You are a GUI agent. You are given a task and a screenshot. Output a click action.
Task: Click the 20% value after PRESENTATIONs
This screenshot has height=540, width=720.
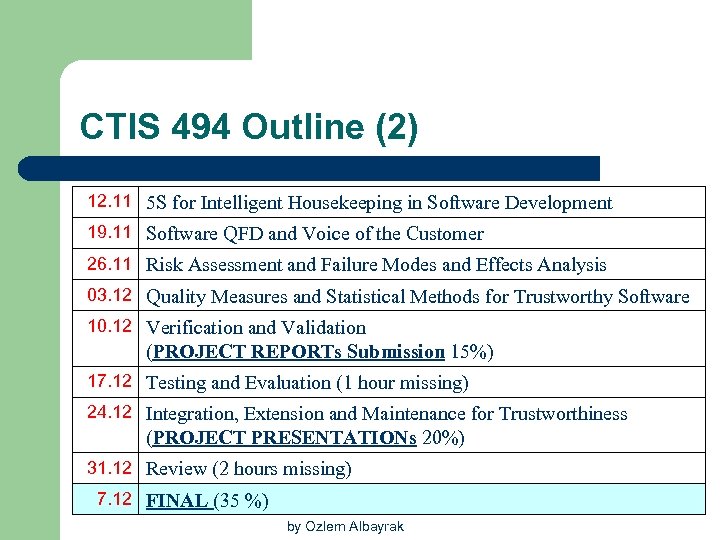(440, 438)
